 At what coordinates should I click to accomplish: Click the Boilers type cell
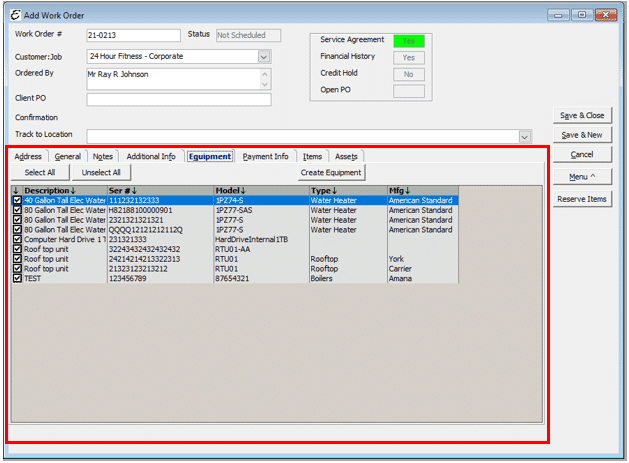[x=348, y=278]
